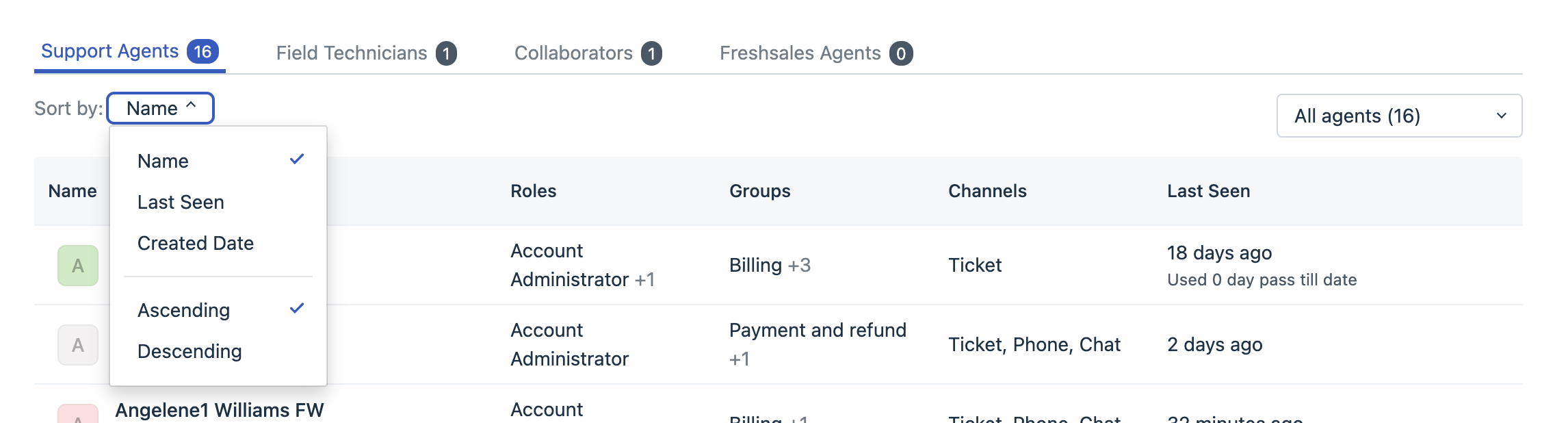1568x423 pixels.
Task: Select the Freshsales Agents tab
Action: [800, 53]
